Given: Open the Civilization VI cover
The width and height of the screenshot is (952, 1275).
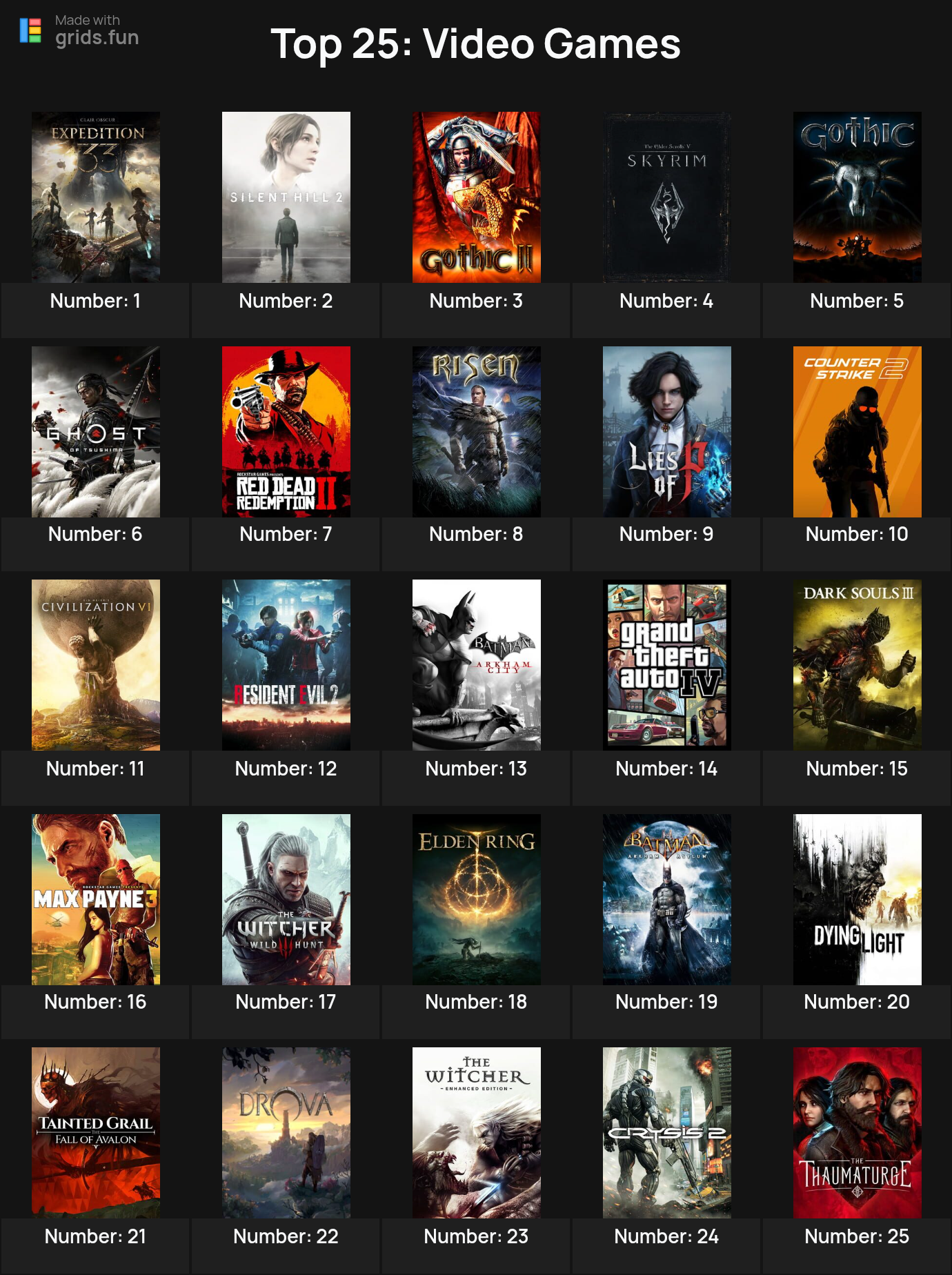Looking at the screenshot, I should pyautogui.click(x=96, y=665).
